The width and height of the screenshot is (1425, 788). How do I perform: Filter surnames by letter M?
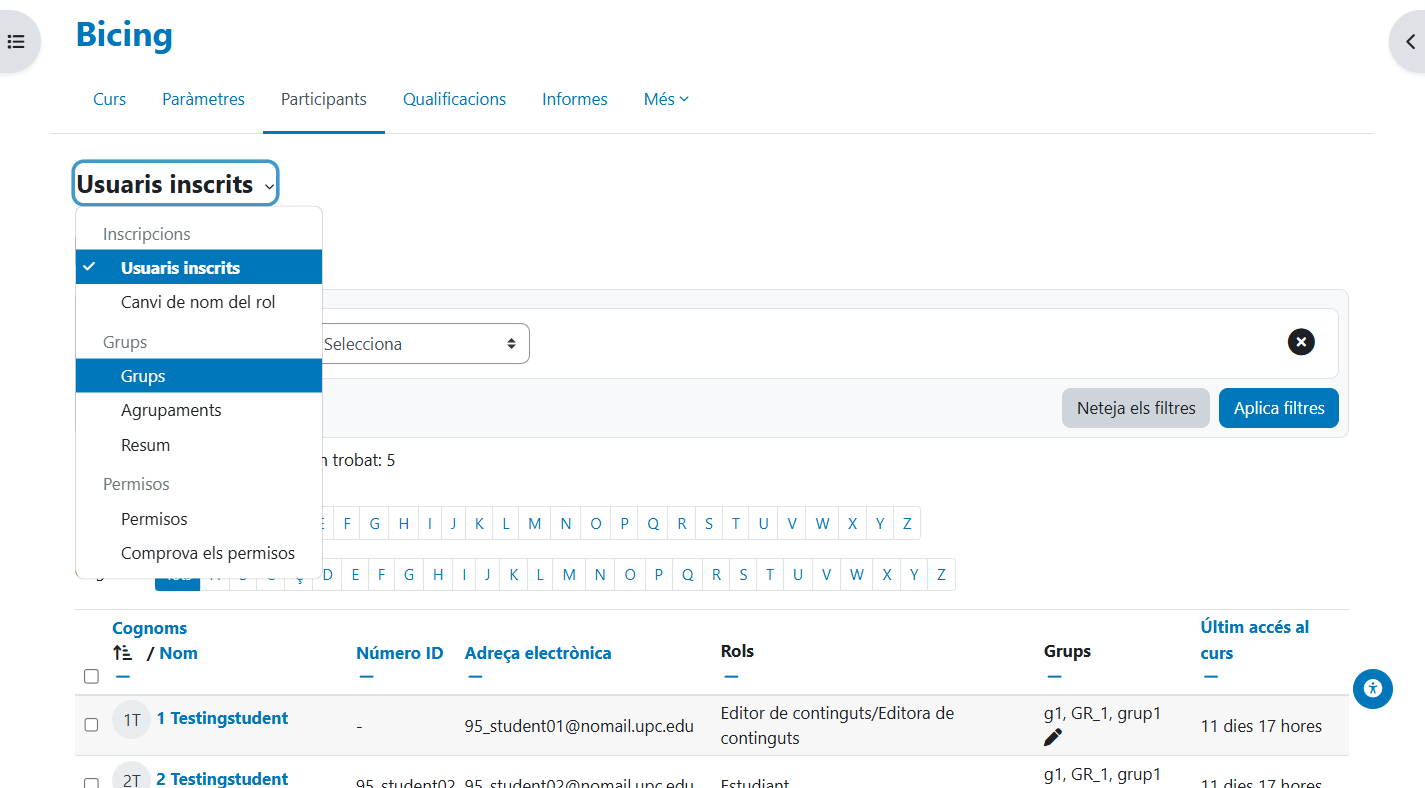click(x=569, y=575)
